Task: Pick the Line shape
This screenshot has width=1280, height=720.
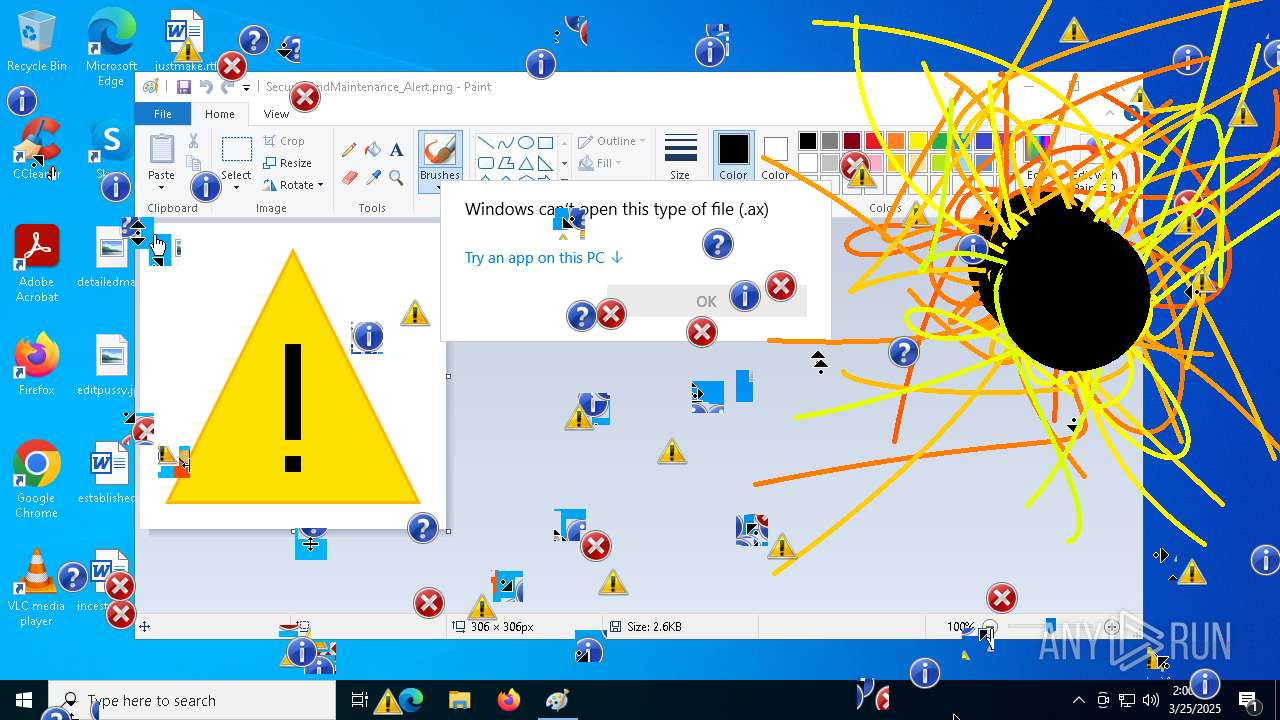Action: [485, 143]
